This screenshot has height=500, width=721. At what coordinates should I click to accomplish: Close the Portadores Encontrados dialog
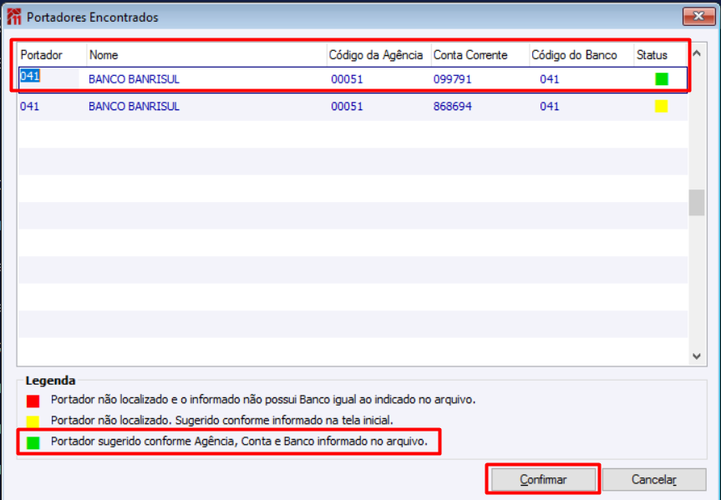click(x=698, y=17)
